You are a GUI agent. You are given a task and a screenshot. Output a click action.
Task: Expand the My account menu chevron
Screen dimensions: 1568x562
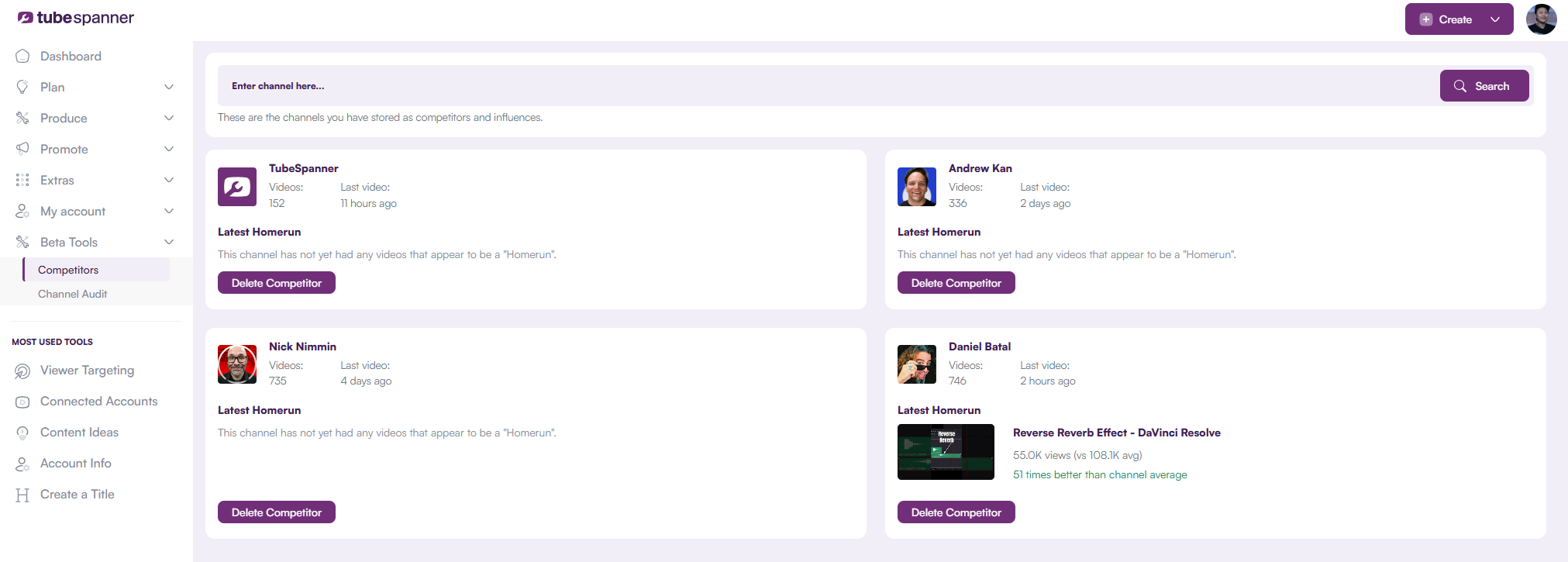(169, 211)
